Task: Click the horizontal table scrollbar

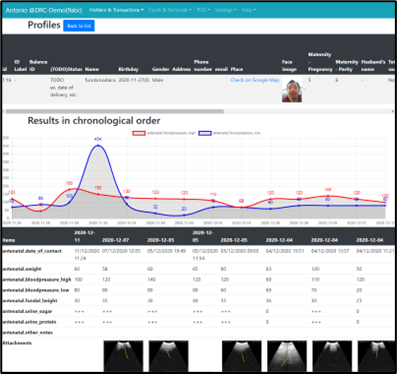Action: pyautogui.click(x=115, y=111)
